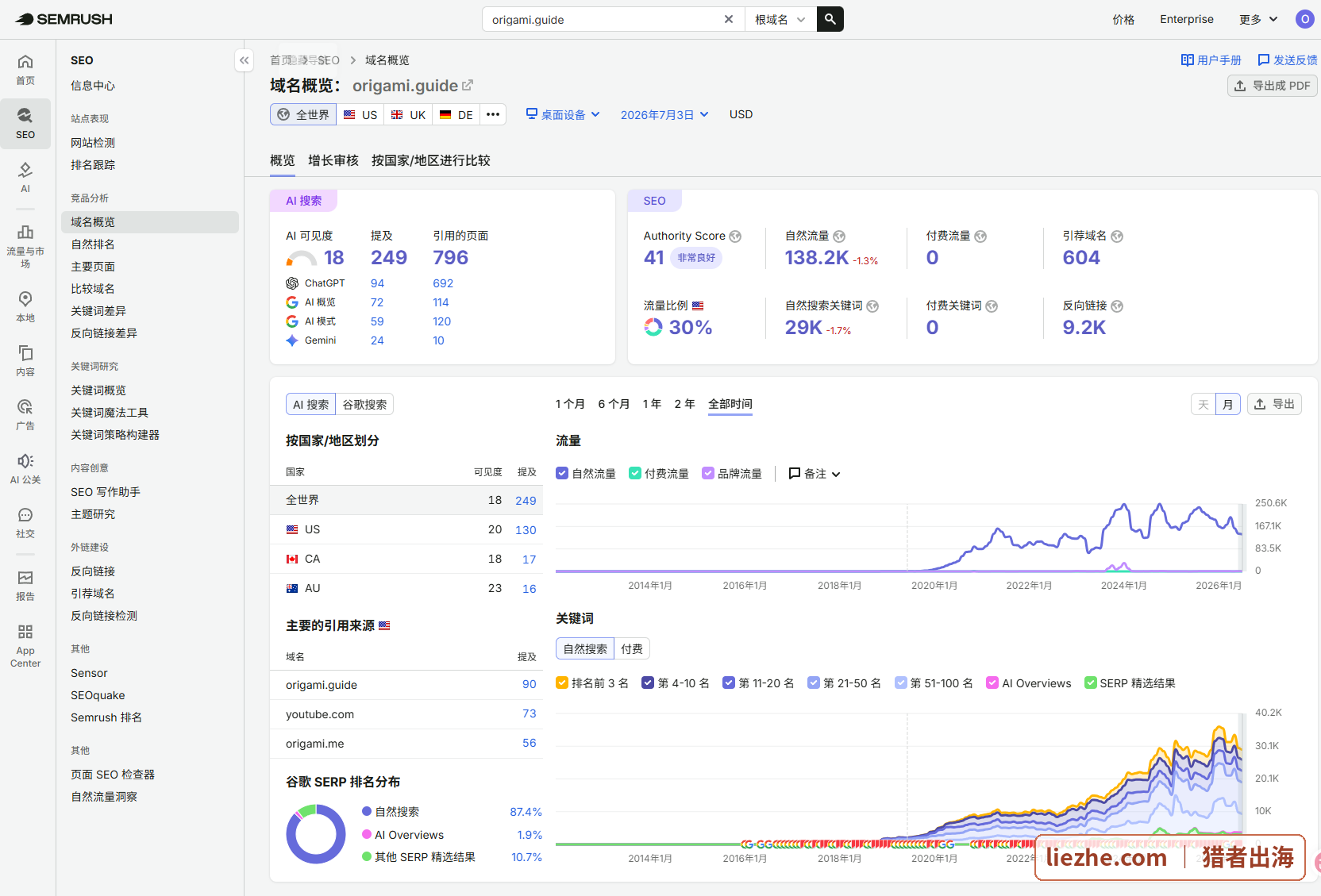
Task: Open the Advertising sidebar icon
Action: coord(25,415)
